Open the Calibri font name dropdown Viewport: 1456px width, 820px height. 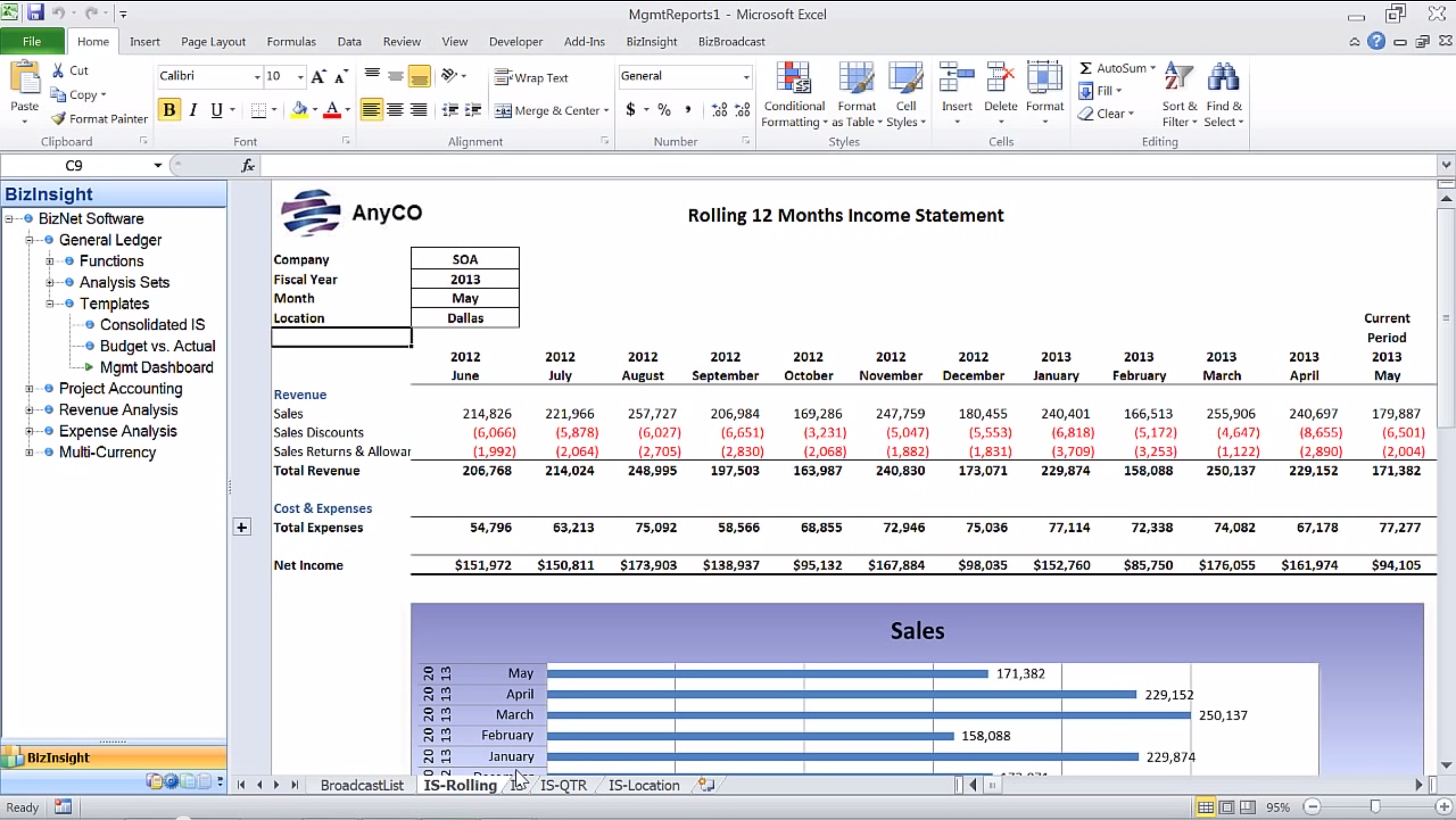pos(257,76)
